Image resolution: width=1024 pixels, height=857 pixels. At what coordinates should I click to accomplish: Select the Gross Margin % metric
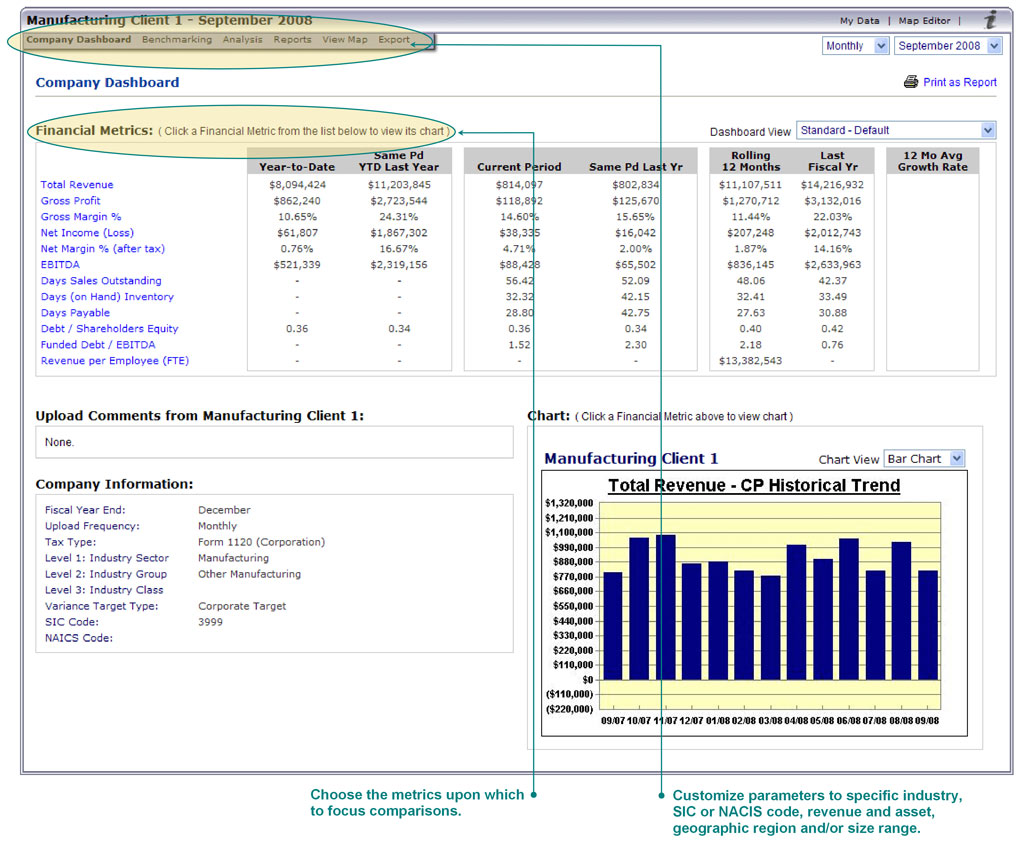[81, 217]
